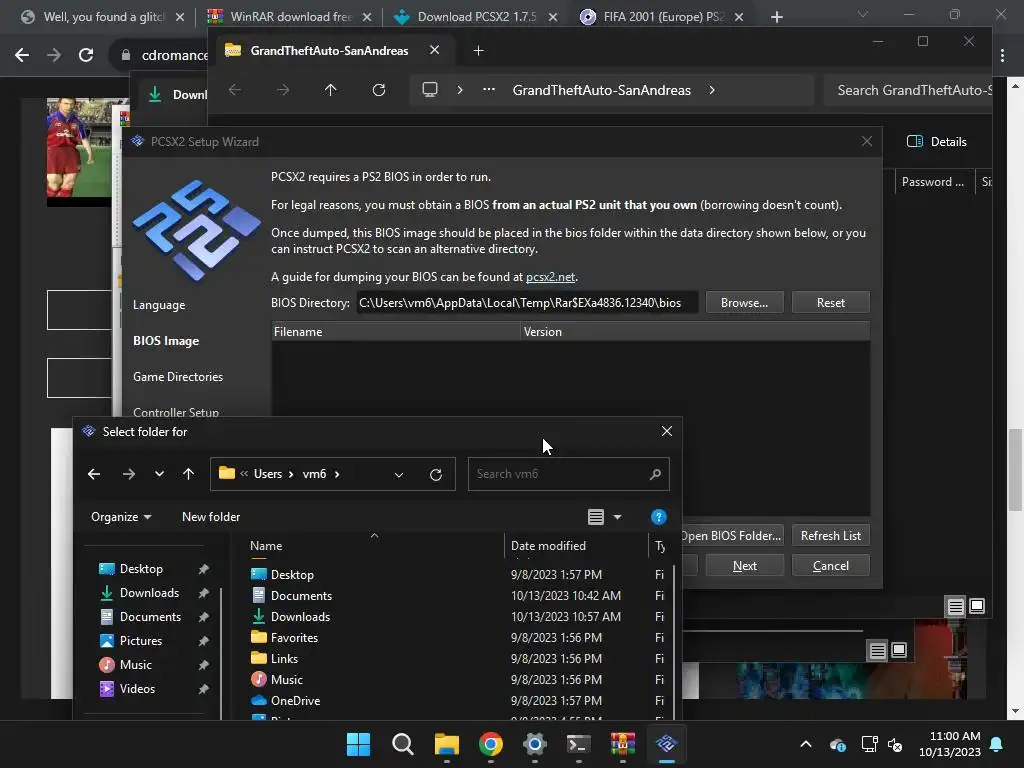Open taskbar Search

[402, 744]
